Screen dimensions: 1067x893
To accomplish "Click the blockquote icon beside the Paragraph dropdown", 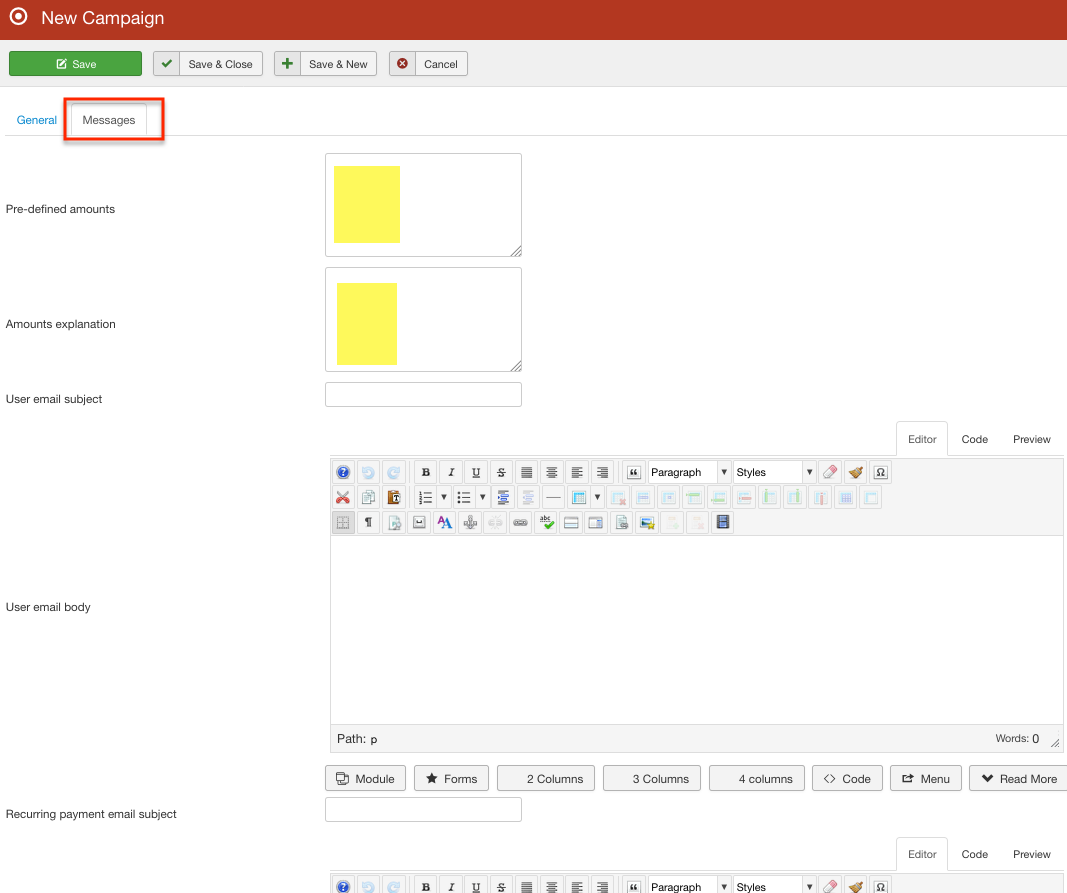I will pyautogui.click(x=633, y=473).
